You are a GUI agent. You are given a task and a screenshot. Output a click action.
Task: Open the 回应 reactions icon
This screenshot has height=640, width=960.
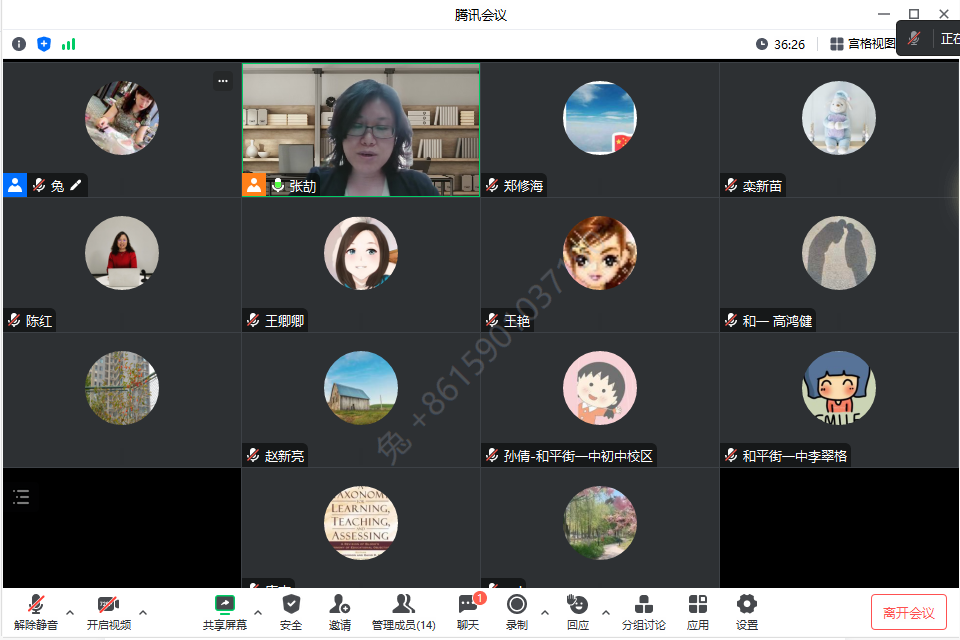pos(577,611)
